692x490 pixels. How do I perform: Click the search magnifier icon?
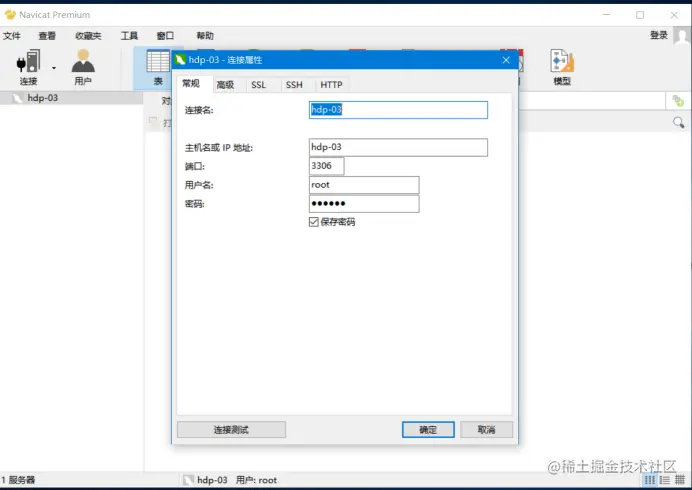(678, 122)
